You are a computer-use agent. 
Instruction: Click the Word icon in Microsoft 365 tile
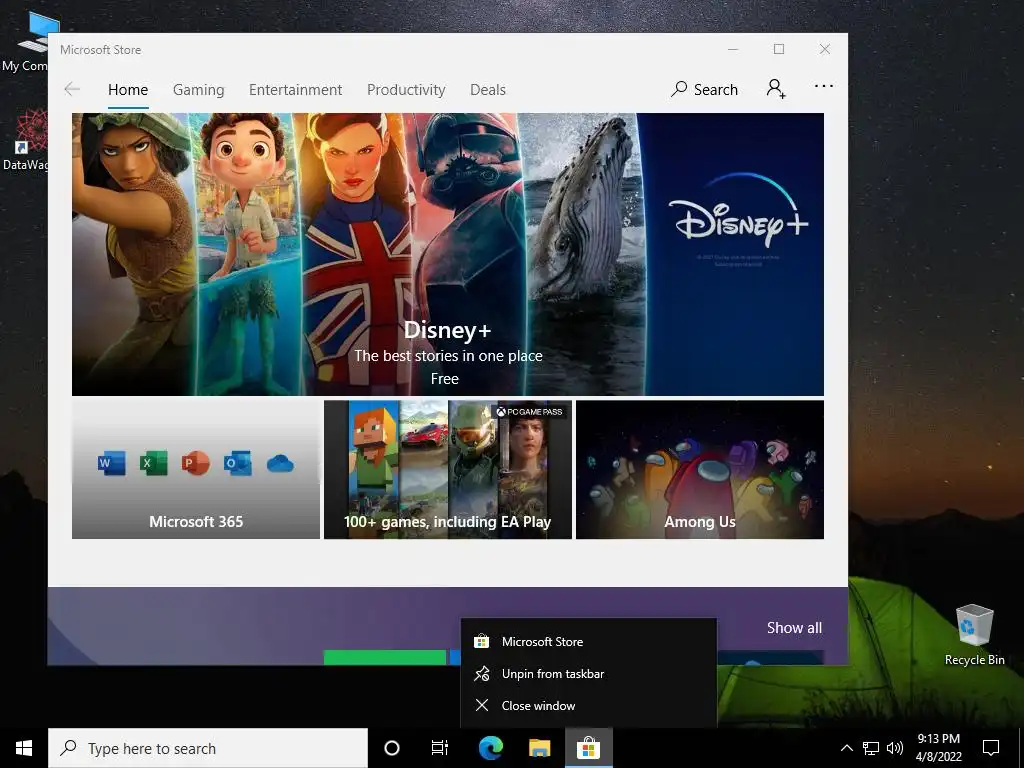tap(111, 464)
